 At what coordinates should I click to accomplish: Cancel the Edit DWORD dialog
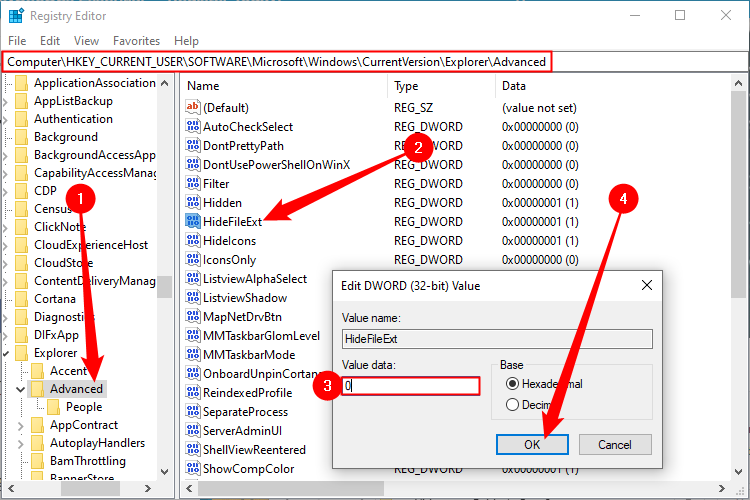614,444
